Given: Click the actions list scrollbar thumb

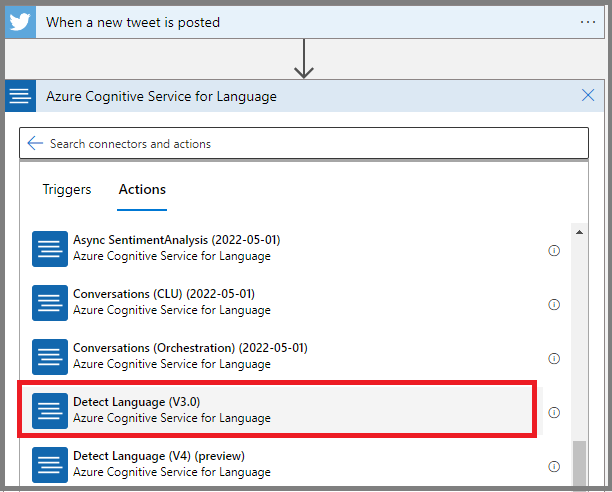Looking at the screenshot, I should [579, 464].
